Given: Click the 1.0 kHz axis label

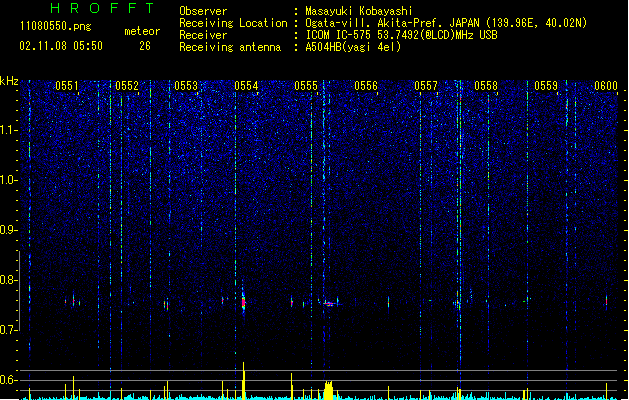Looking at the screenshot, I should [x=9, y=180].
